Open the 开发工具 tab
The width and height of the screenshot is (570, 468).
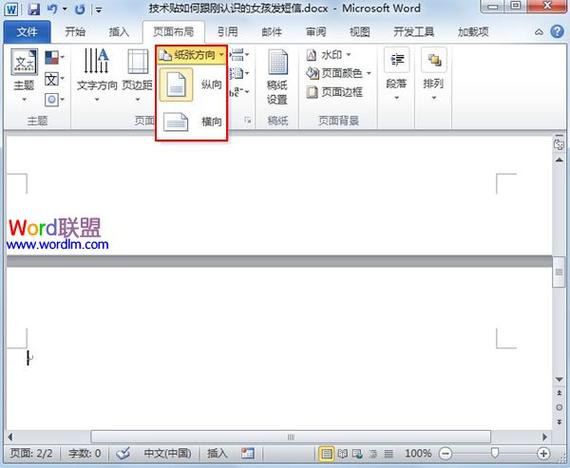point(414,32)
